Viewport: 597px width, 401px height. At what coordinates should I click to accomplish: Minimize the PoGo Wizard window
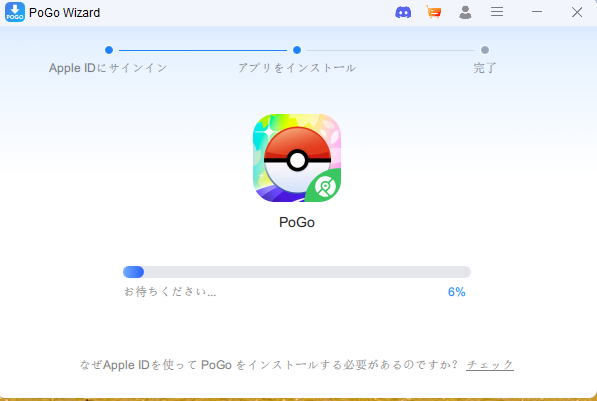(537, 12)
